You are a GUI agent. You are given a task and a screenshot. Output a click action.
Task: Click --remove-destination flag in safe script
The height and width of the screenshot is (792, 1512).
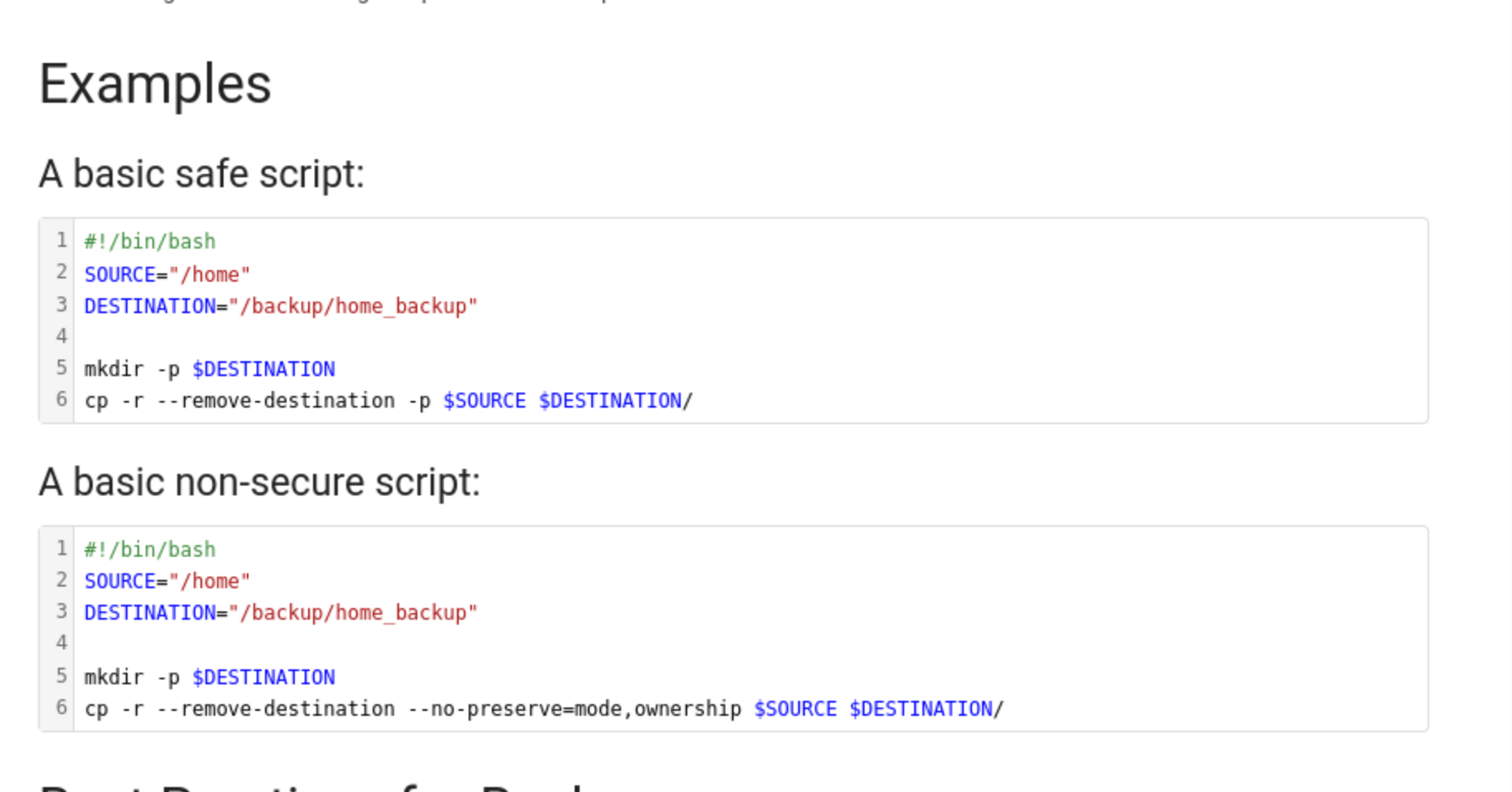[x=276, y=401]
